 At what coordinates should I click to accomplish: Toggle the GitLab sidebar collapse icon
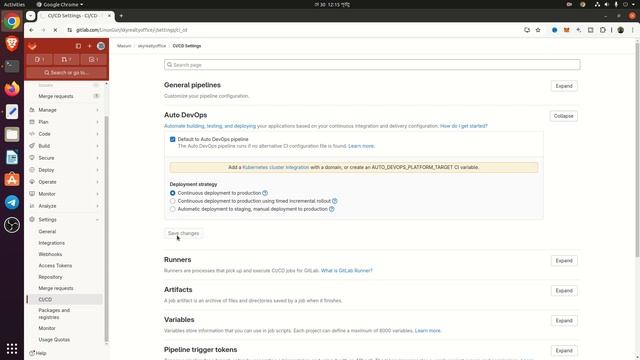(78, 46)
